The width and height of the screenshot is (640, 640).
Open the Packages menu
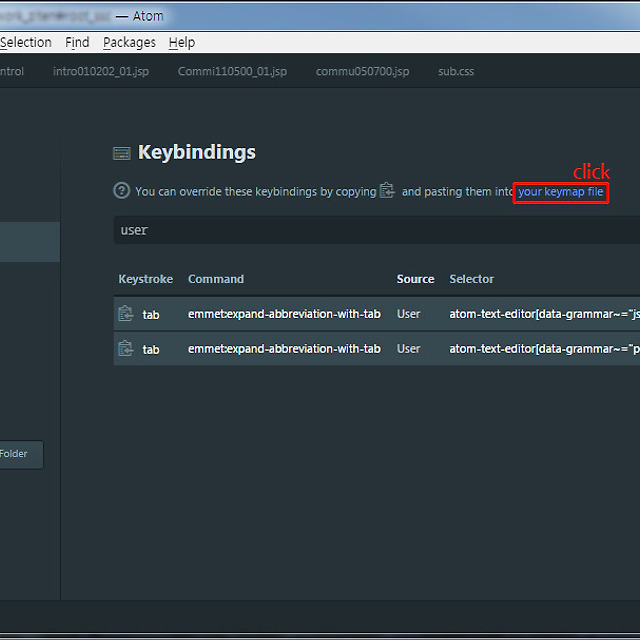(129, 42)
